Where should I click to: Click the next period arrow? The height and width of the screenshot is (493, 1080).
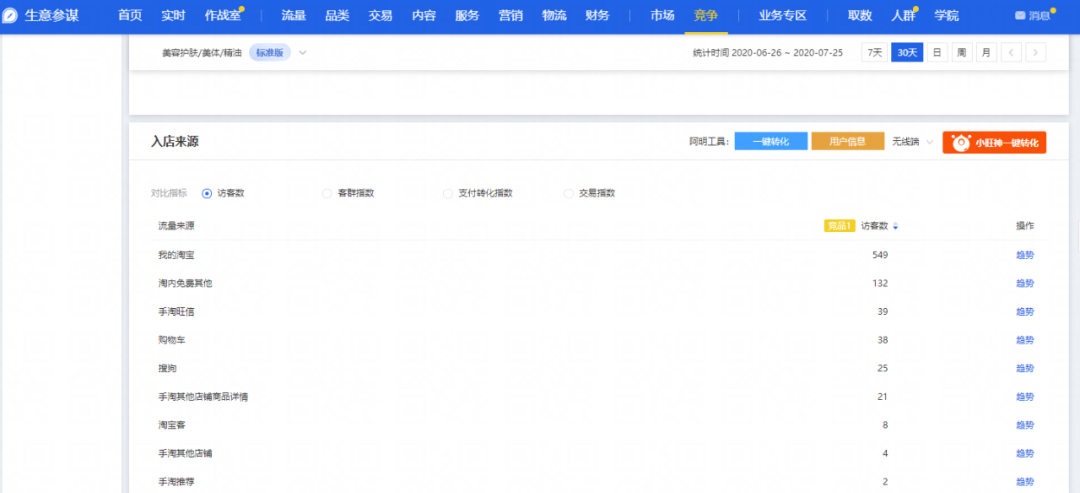(1036, 52)
